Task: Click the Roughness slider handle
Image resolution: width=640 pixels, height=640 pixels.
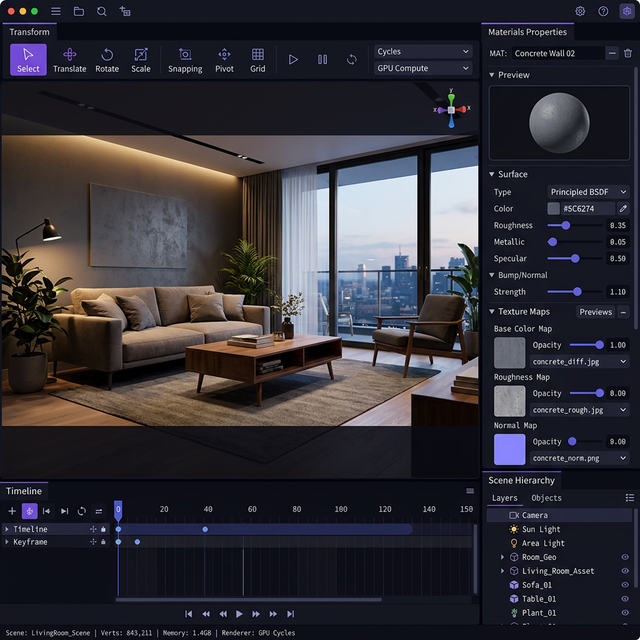Action: click(566, 225)
